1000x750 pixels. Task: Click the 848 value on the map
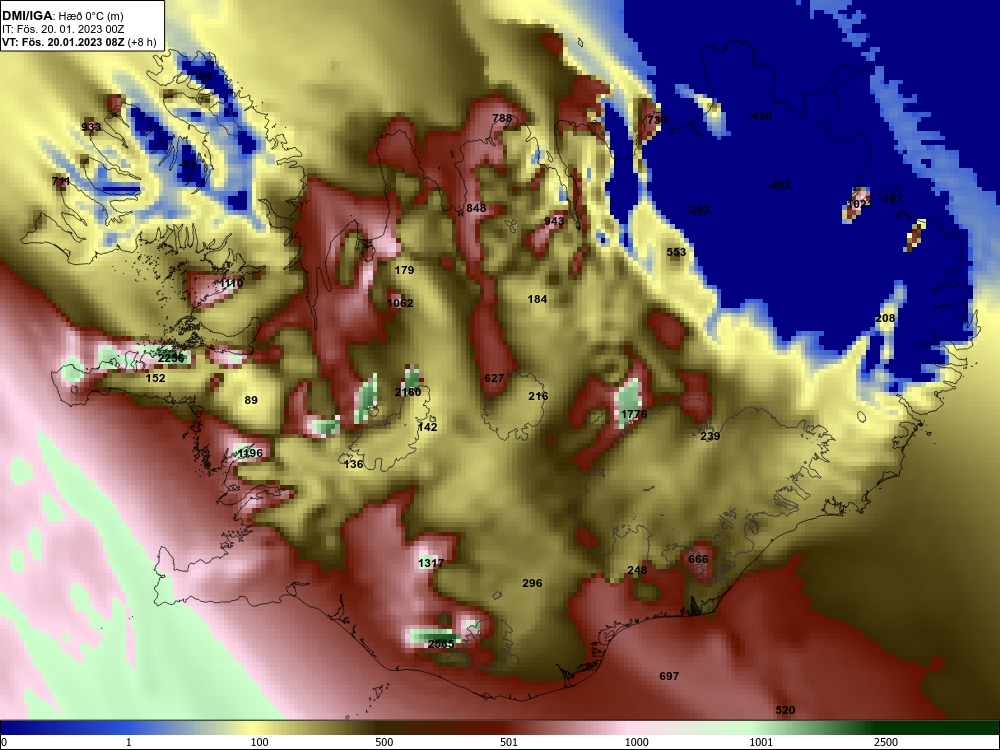click(x=476, y=208)
